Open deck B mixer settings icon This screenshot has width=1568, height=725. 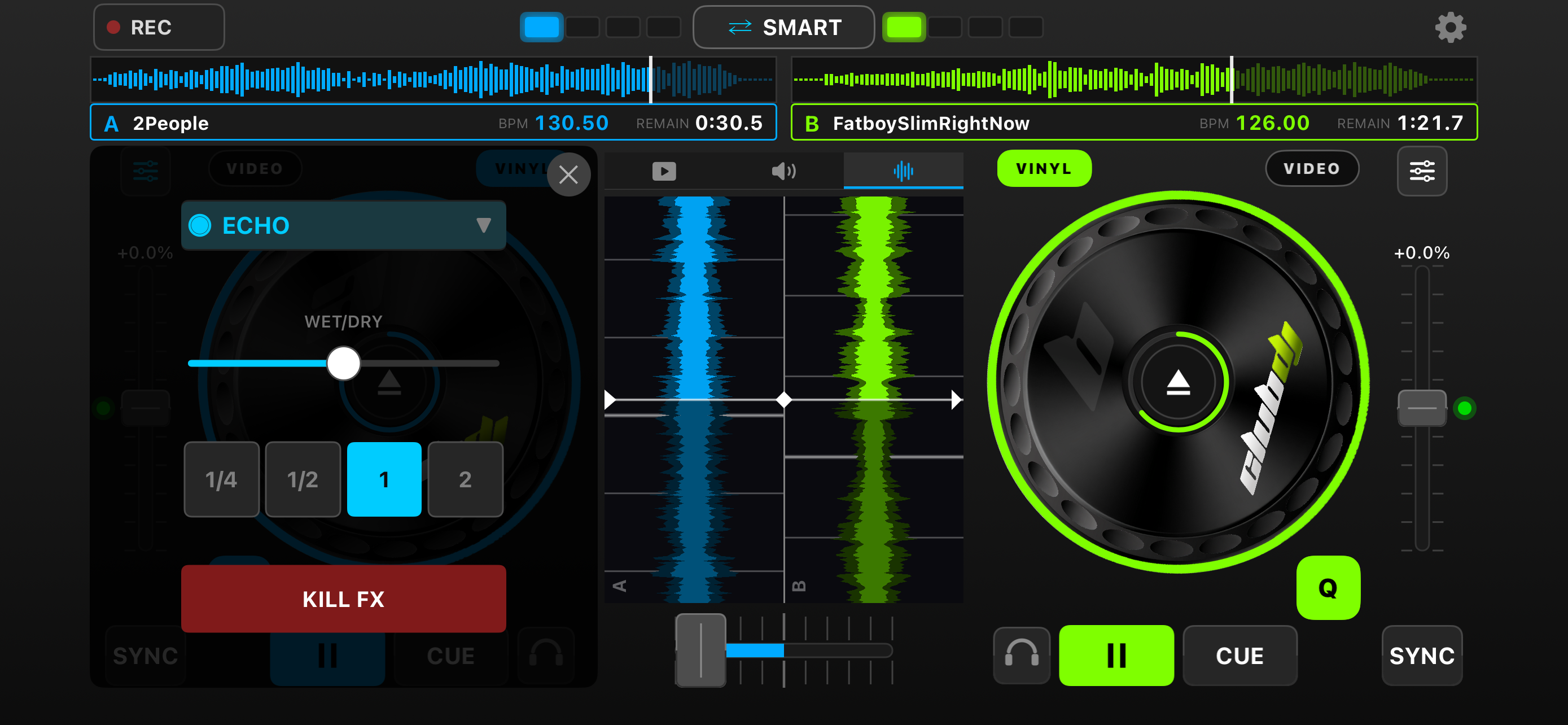tap(1422, 171)
